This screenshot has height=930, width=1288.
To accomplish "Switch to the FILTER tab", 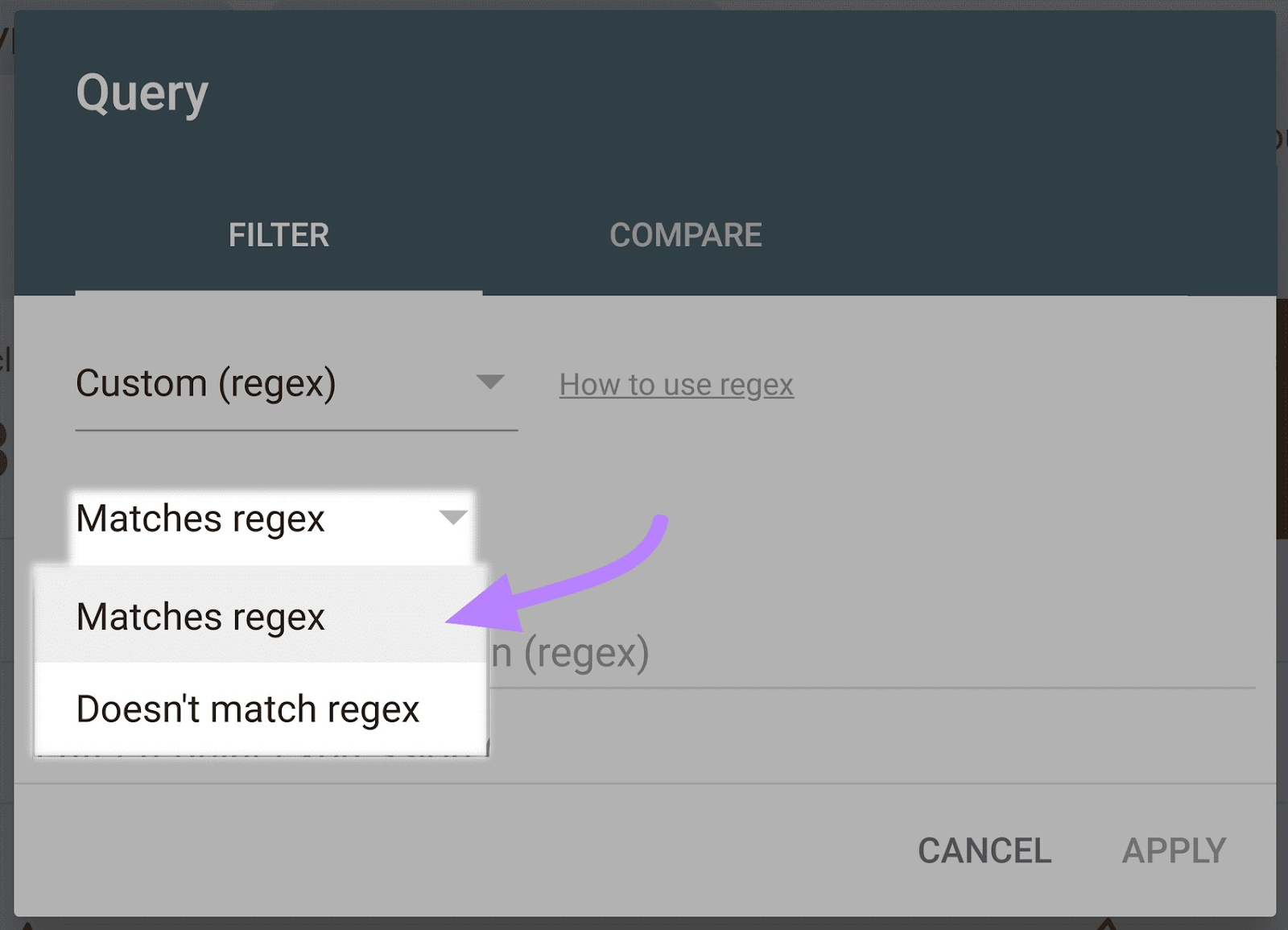I will click(x=278, y=235).
